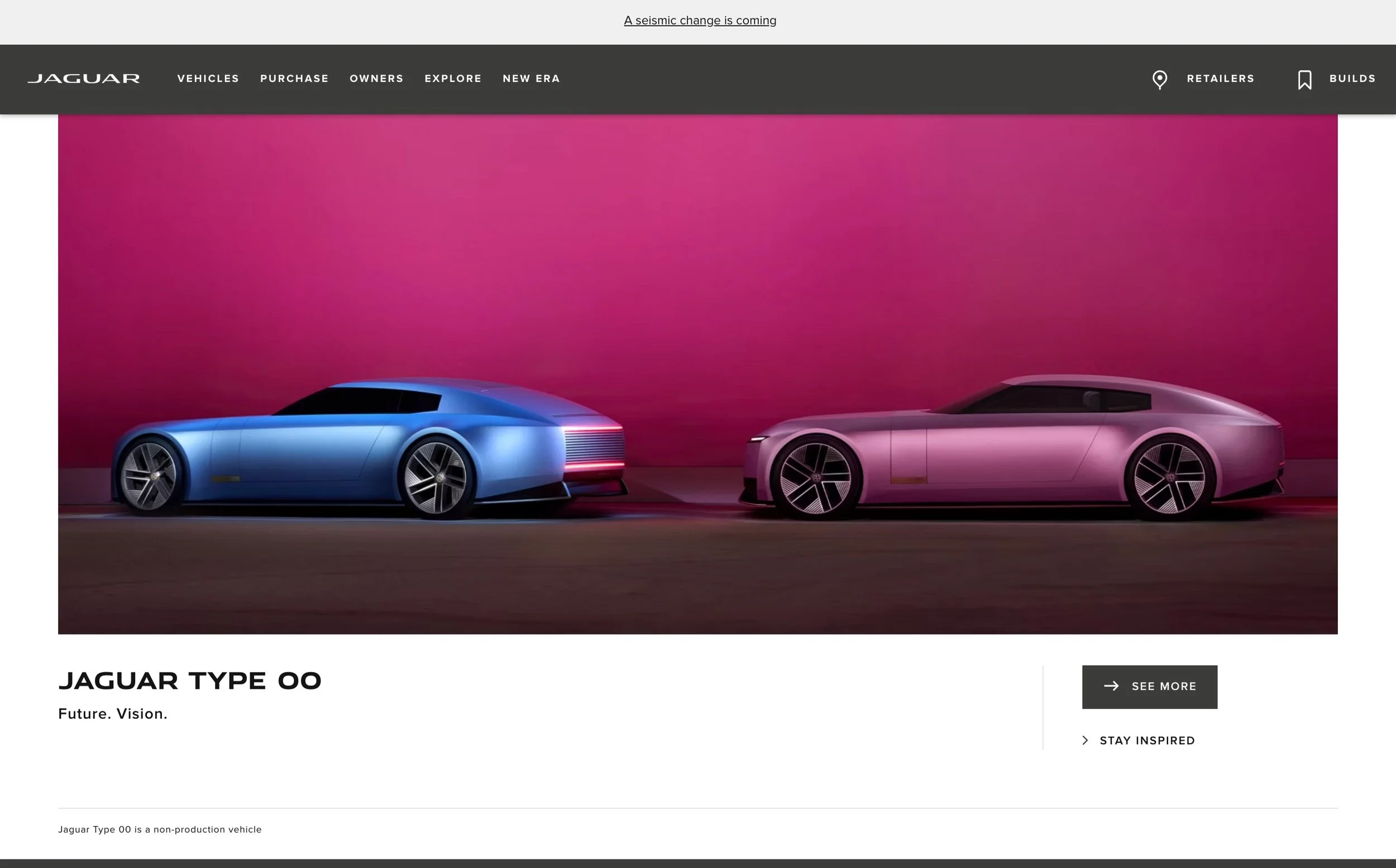The image size is (1396, 868).
Task: Open the BUILDS section
Action: tap(1352, 79)
